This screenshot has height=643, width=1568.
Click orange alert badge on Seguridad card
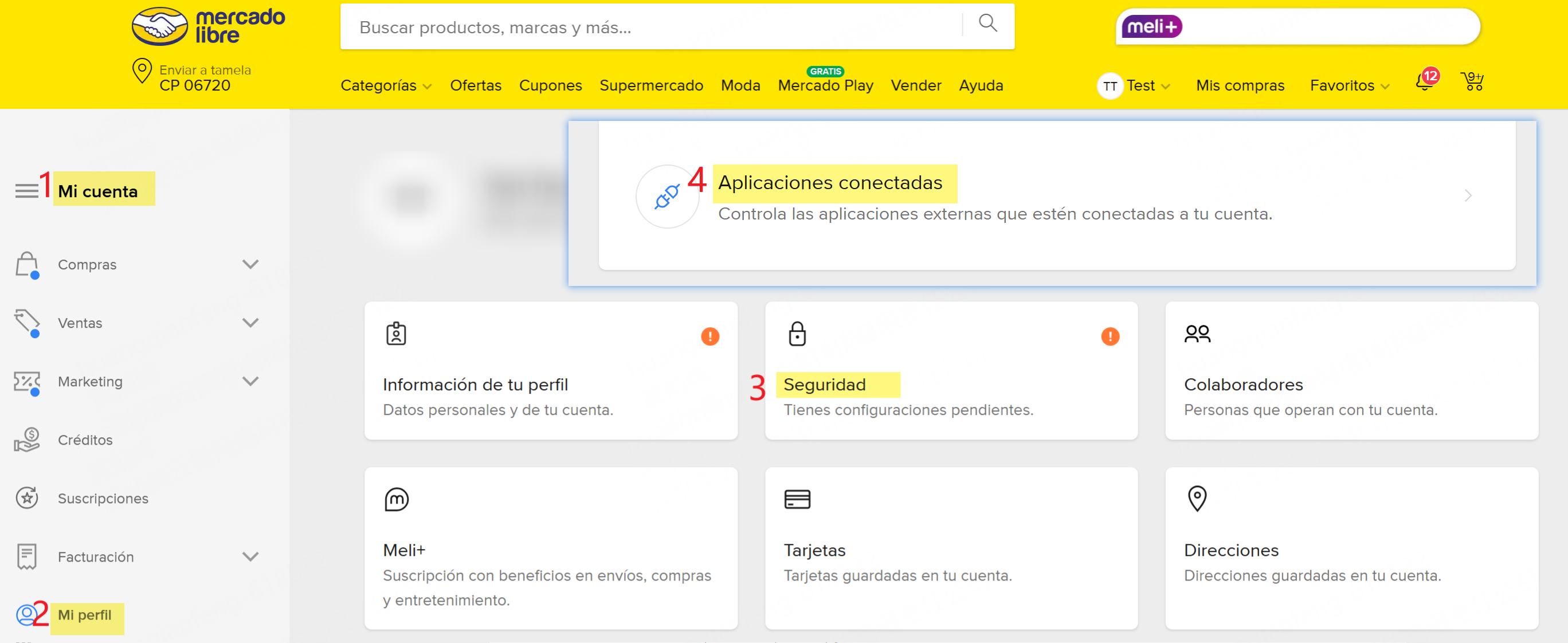click(1110, 336)
